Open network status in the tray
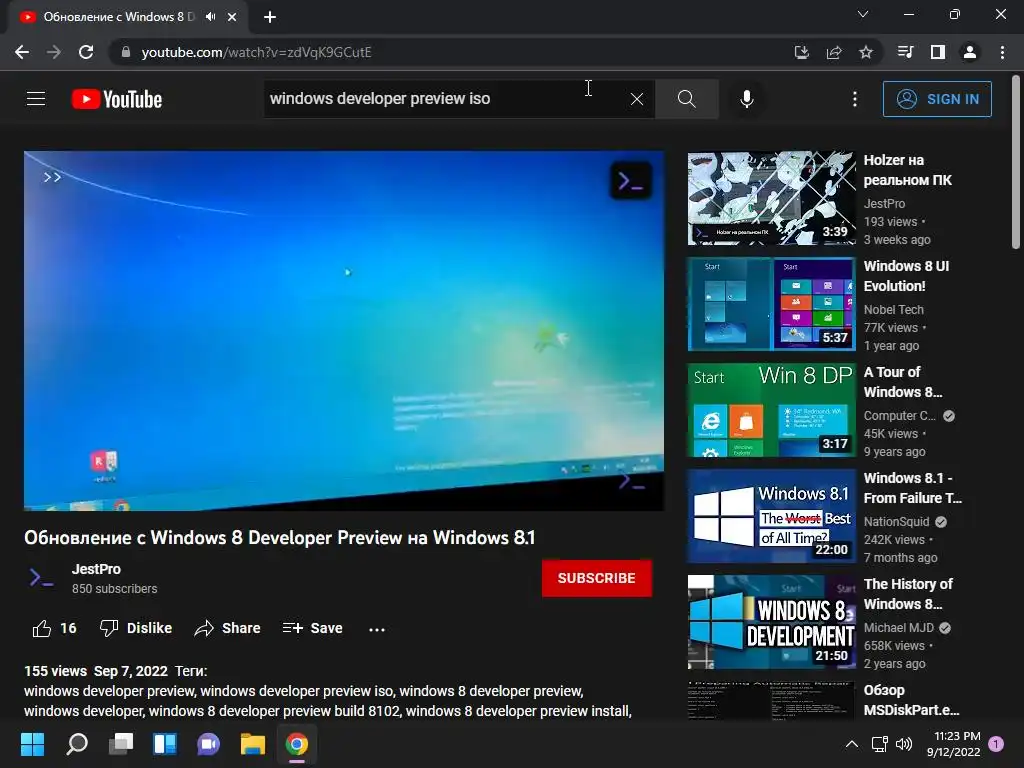The image size is (1024, 768). (x=880, y=744)
